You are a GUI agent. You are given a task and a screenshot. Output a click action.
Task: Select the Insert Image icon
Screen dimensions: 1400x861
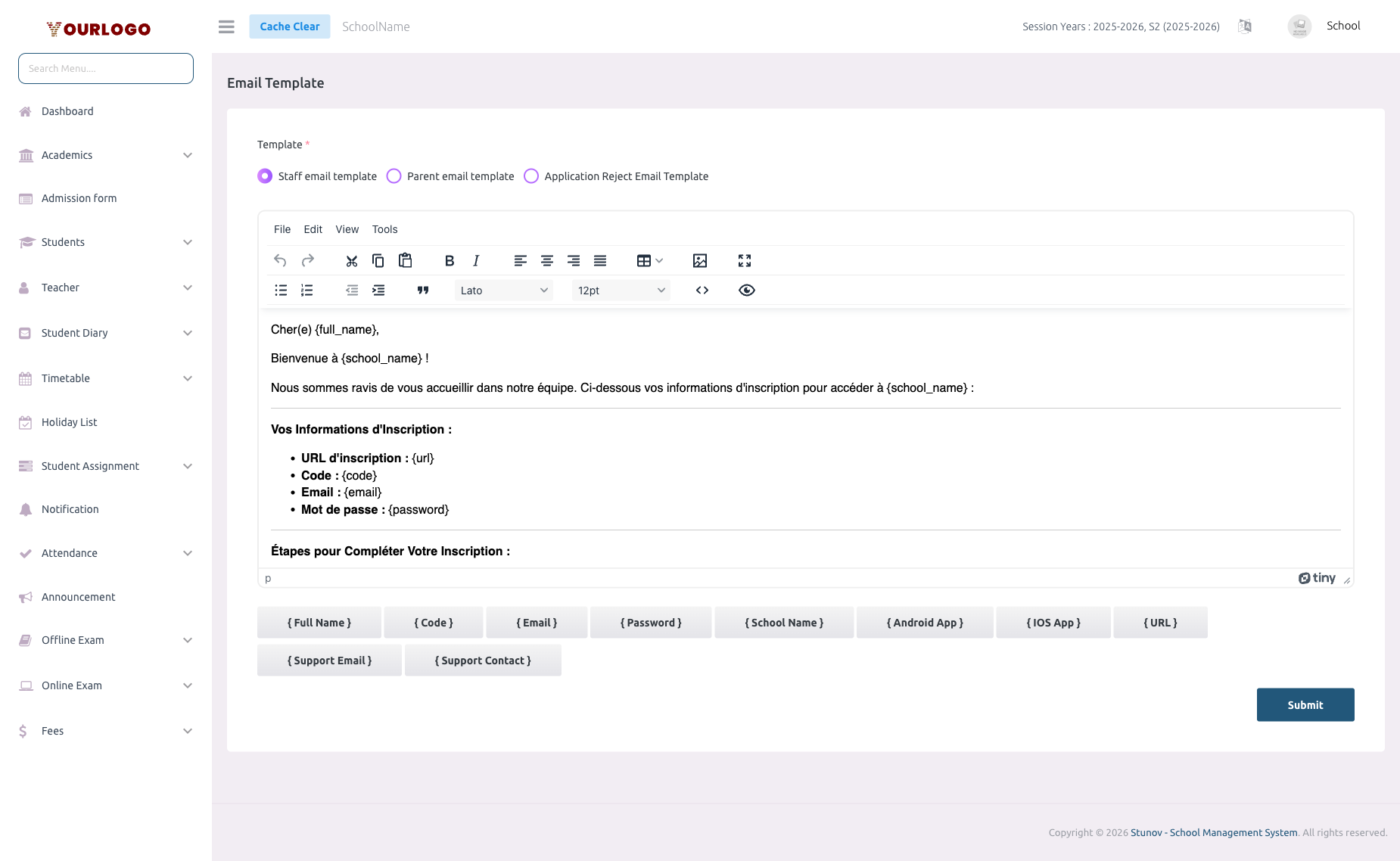700,260
